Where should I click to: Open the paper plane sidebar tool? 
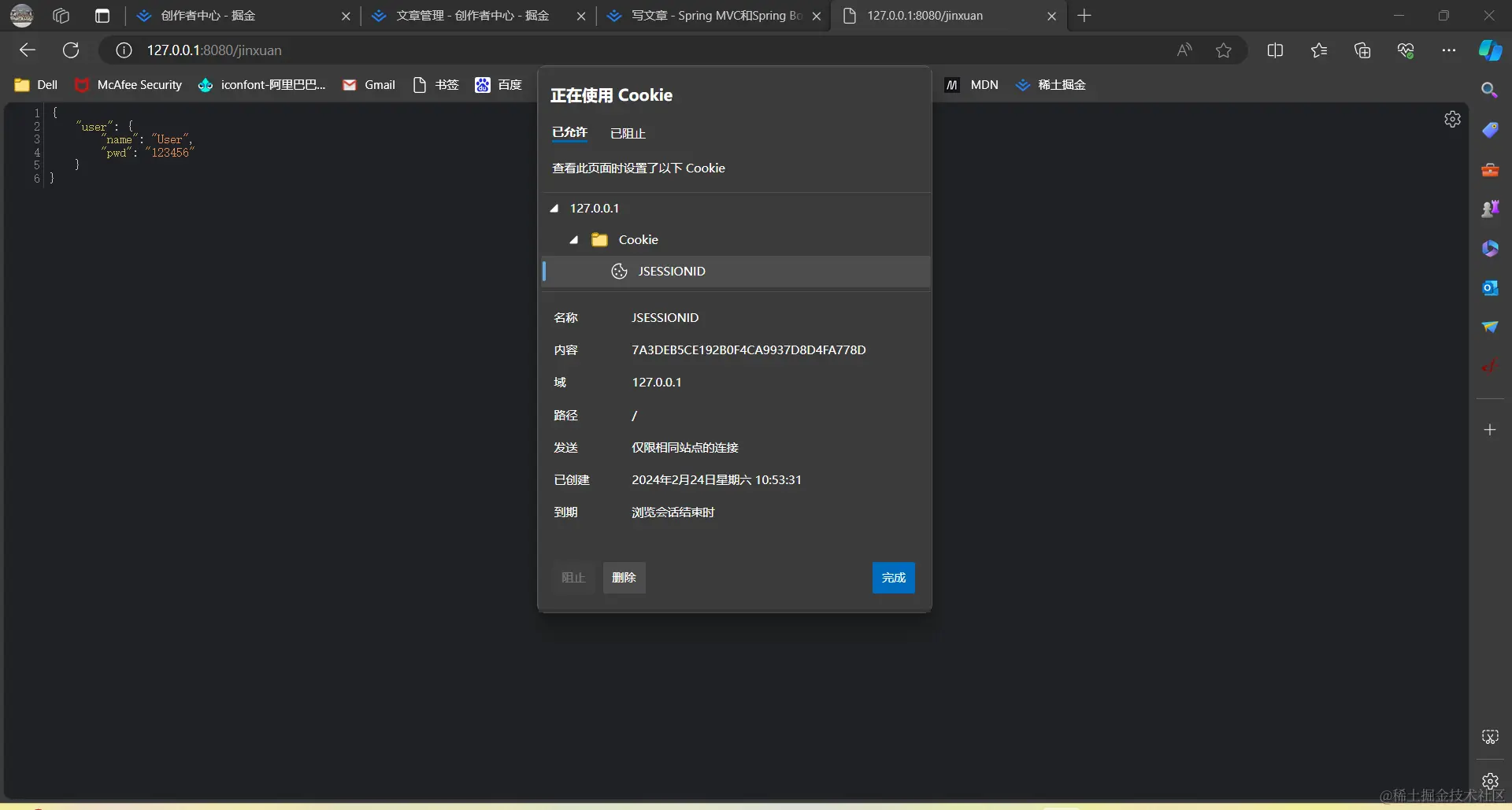[1490, 327]
